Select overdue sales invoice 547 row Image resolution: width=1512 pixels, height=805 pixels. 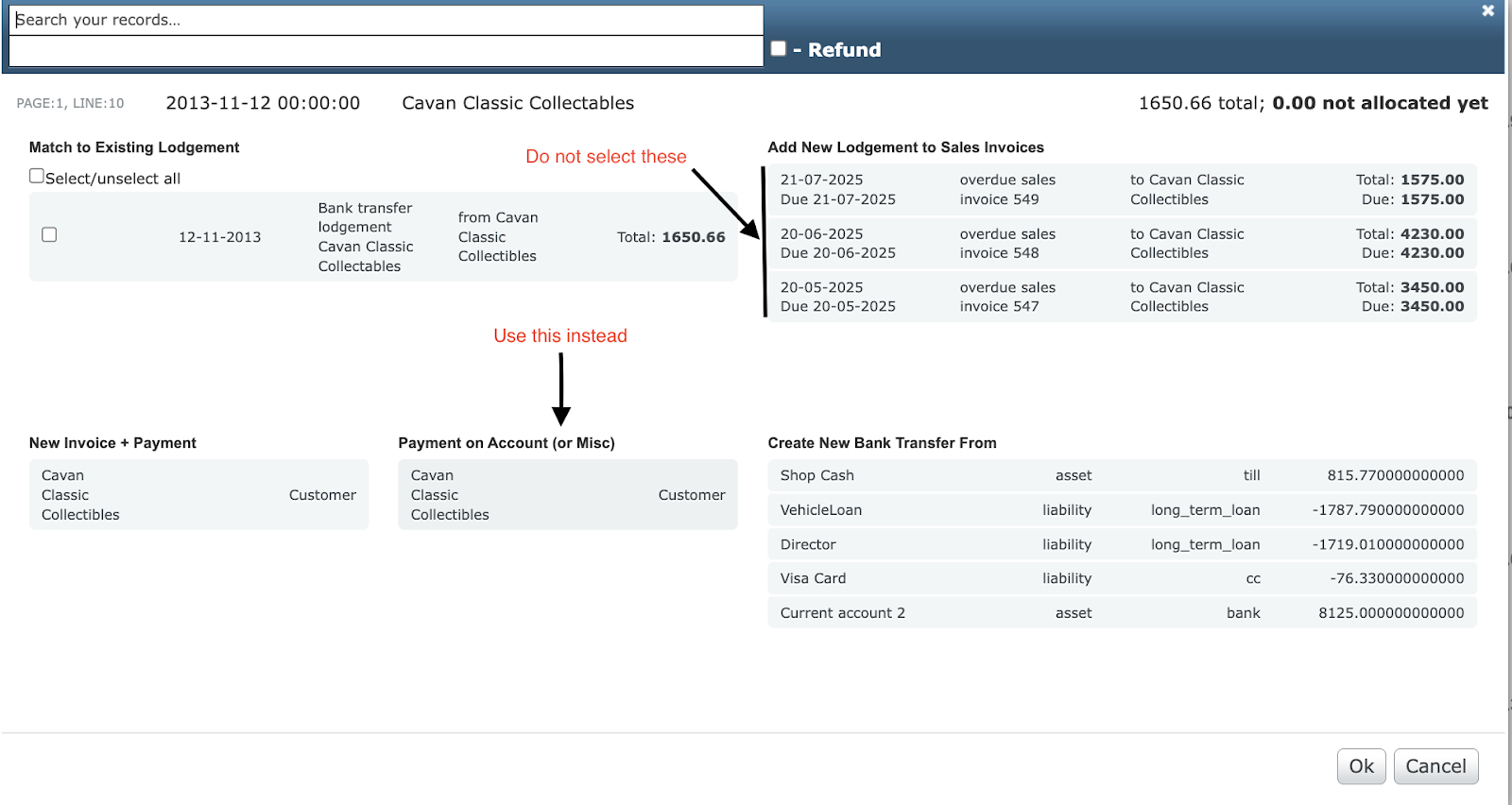pos(1121,297)
